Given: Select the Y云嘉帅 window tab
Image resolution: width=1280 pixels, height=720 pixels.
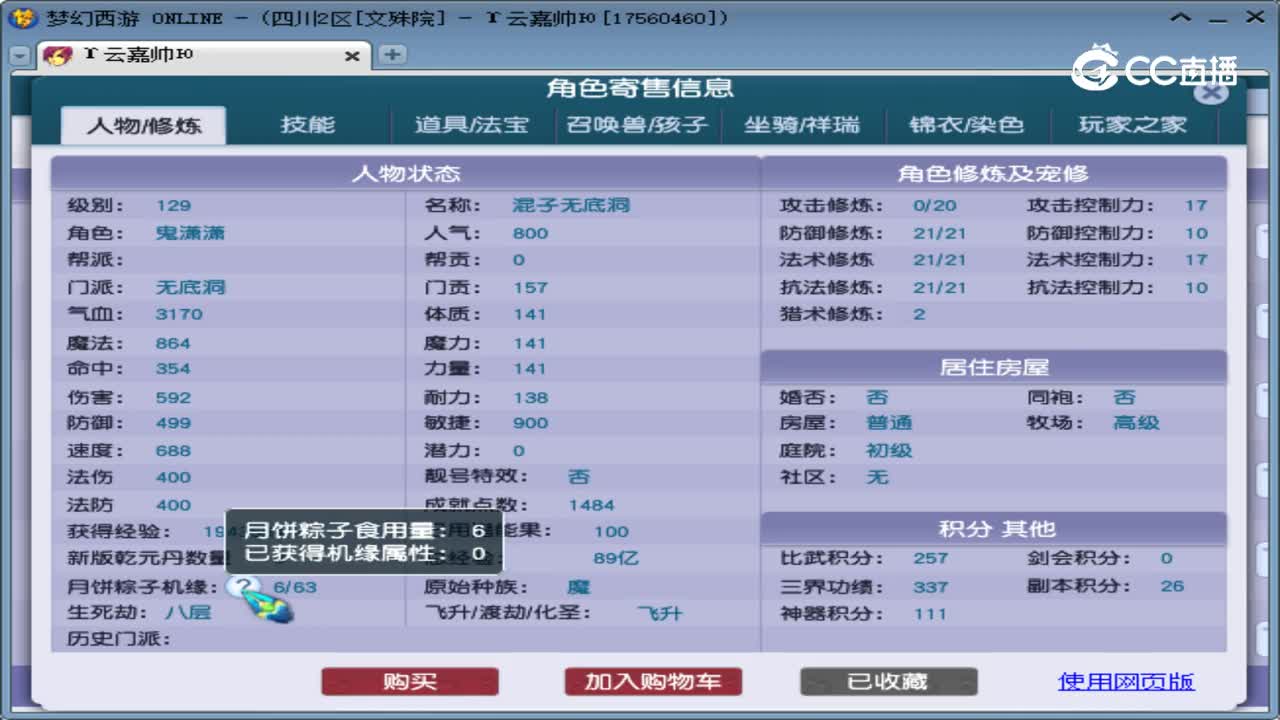Looking at the screenshot, I should pos(203,56).
